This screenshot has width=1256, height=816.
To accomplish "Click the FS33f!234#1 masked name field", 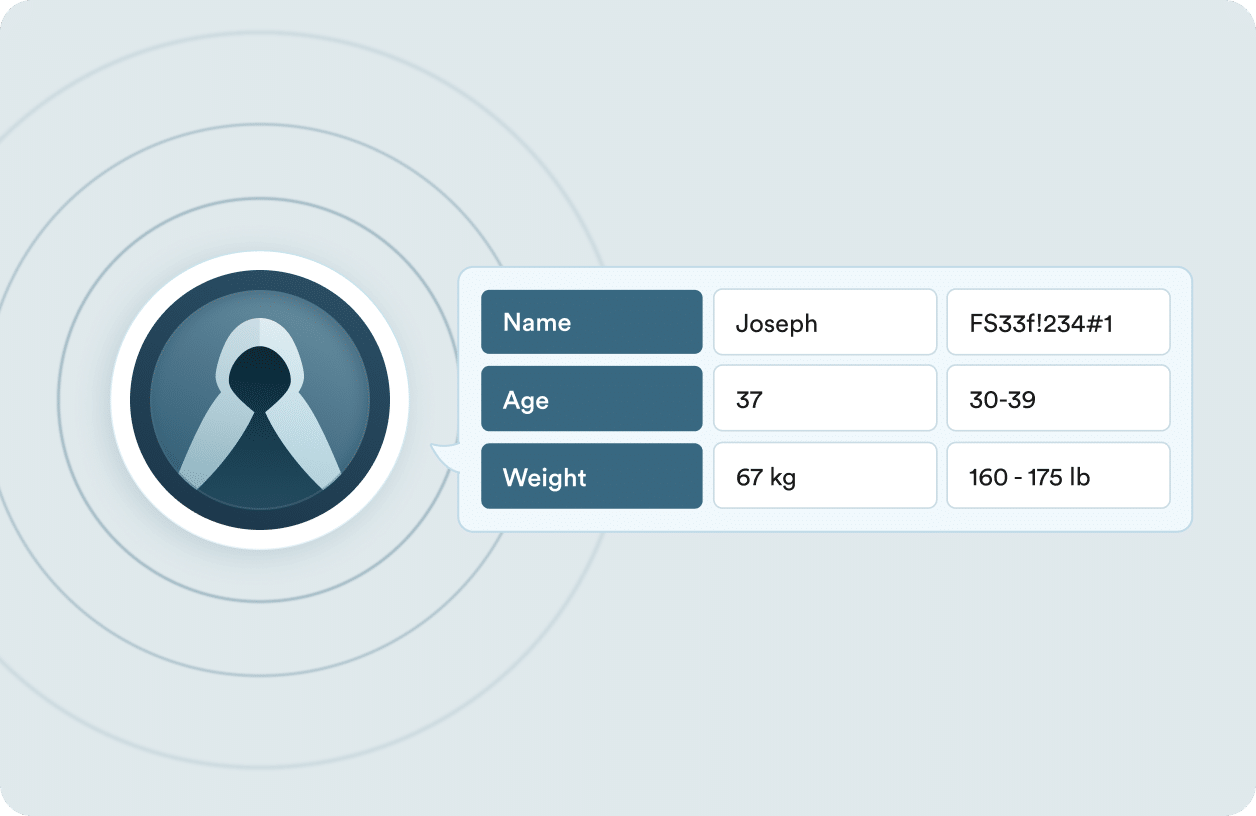I will pos(1058,322).
